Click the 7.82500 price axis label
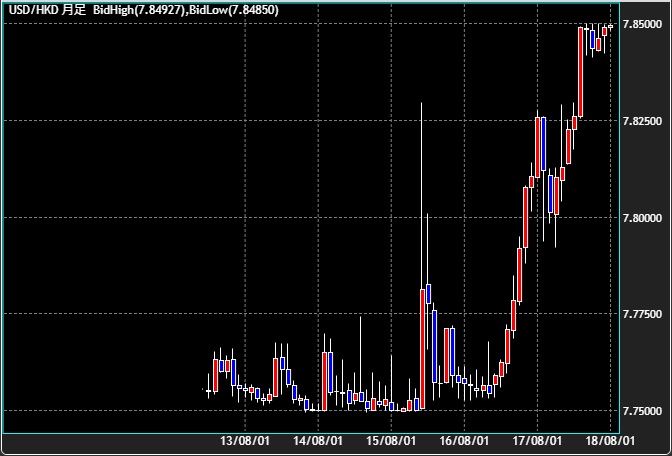 642,121
